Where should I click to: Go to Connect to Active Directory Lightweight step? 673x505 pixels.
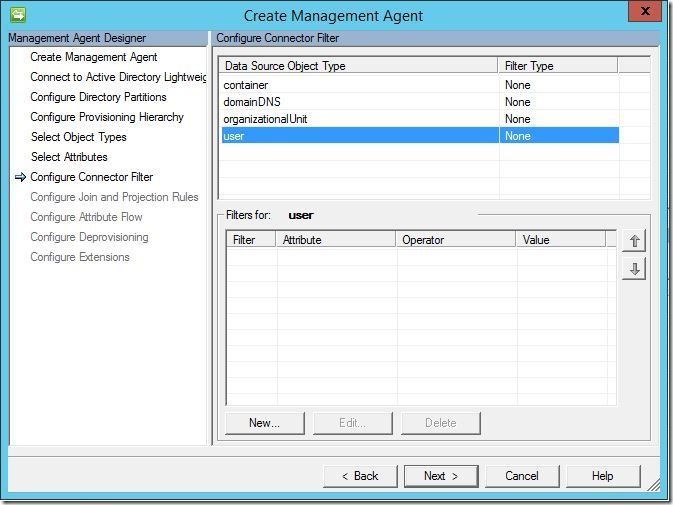click(118, 77)
